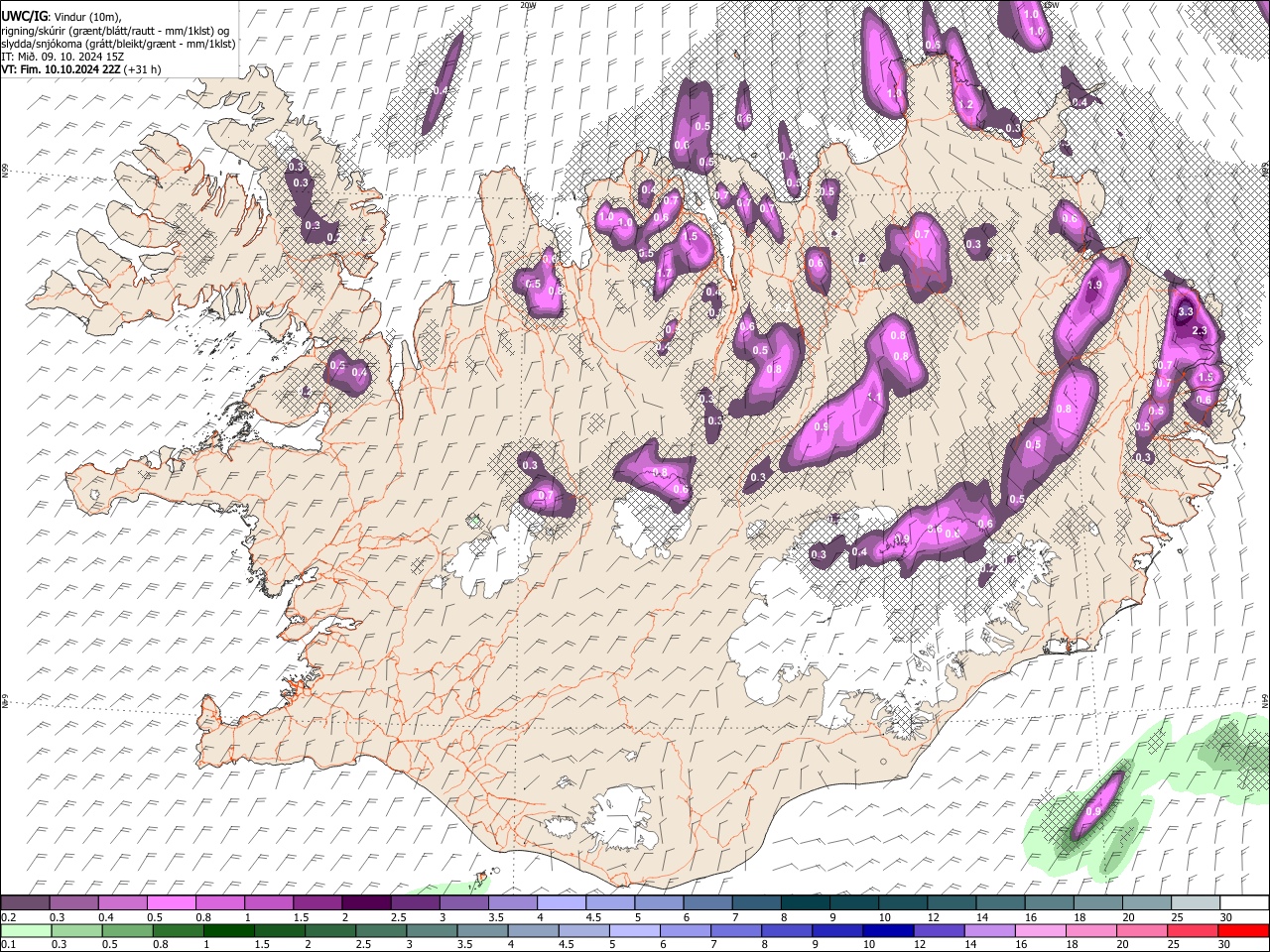Click the deep blue 10–12 swatch in lower legend row
This screenshot has height=952, width=1270.
pos(889,930)
